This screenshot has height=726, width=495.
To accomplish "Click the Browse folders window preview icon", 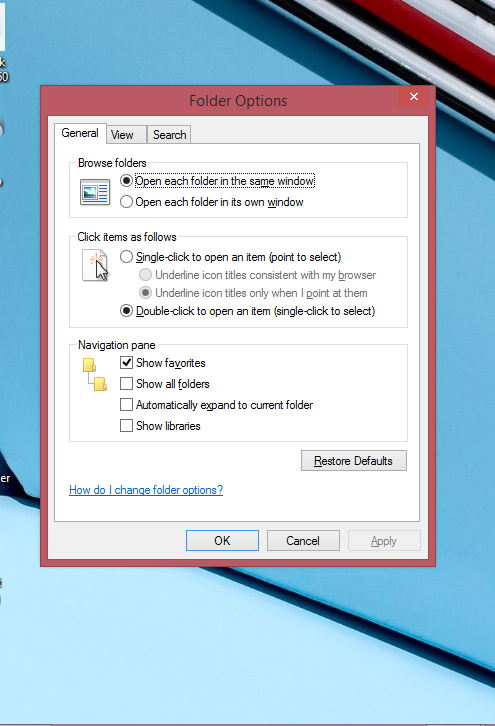I will click(95, 192).
